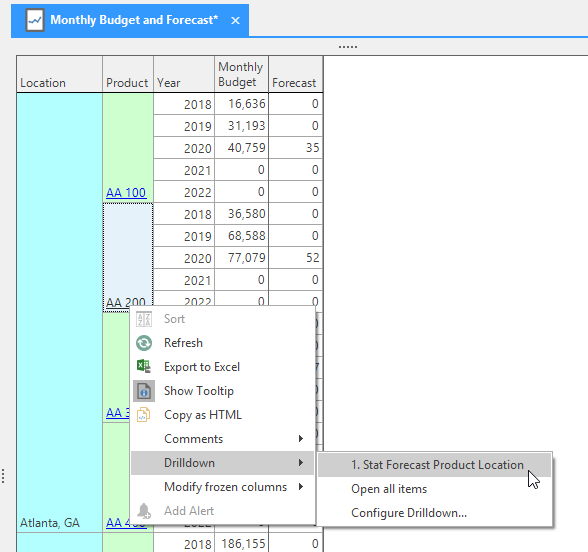Click the chart icon on Monthly Budget tab
This screenshot has height=552, width=588.
35,20
